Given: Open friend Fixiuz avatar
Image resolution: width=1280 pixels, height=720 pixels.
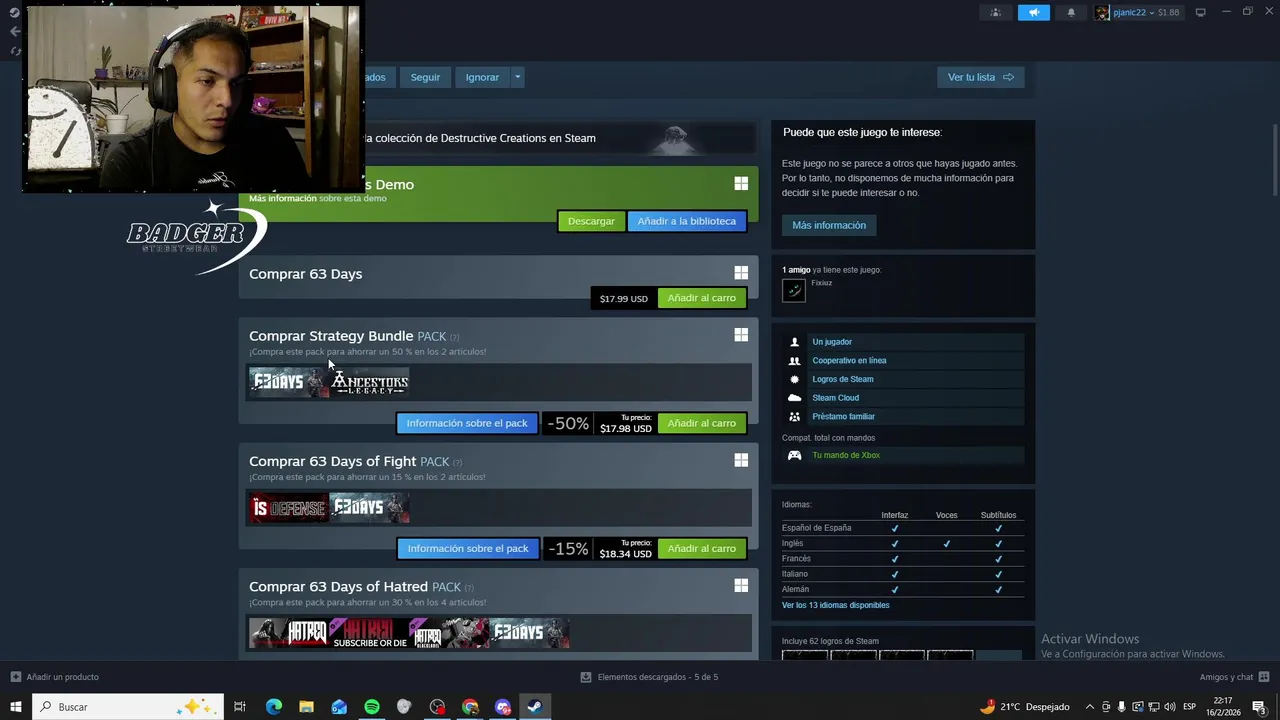Looking at the screenshot, I should (x=794, y=290).
